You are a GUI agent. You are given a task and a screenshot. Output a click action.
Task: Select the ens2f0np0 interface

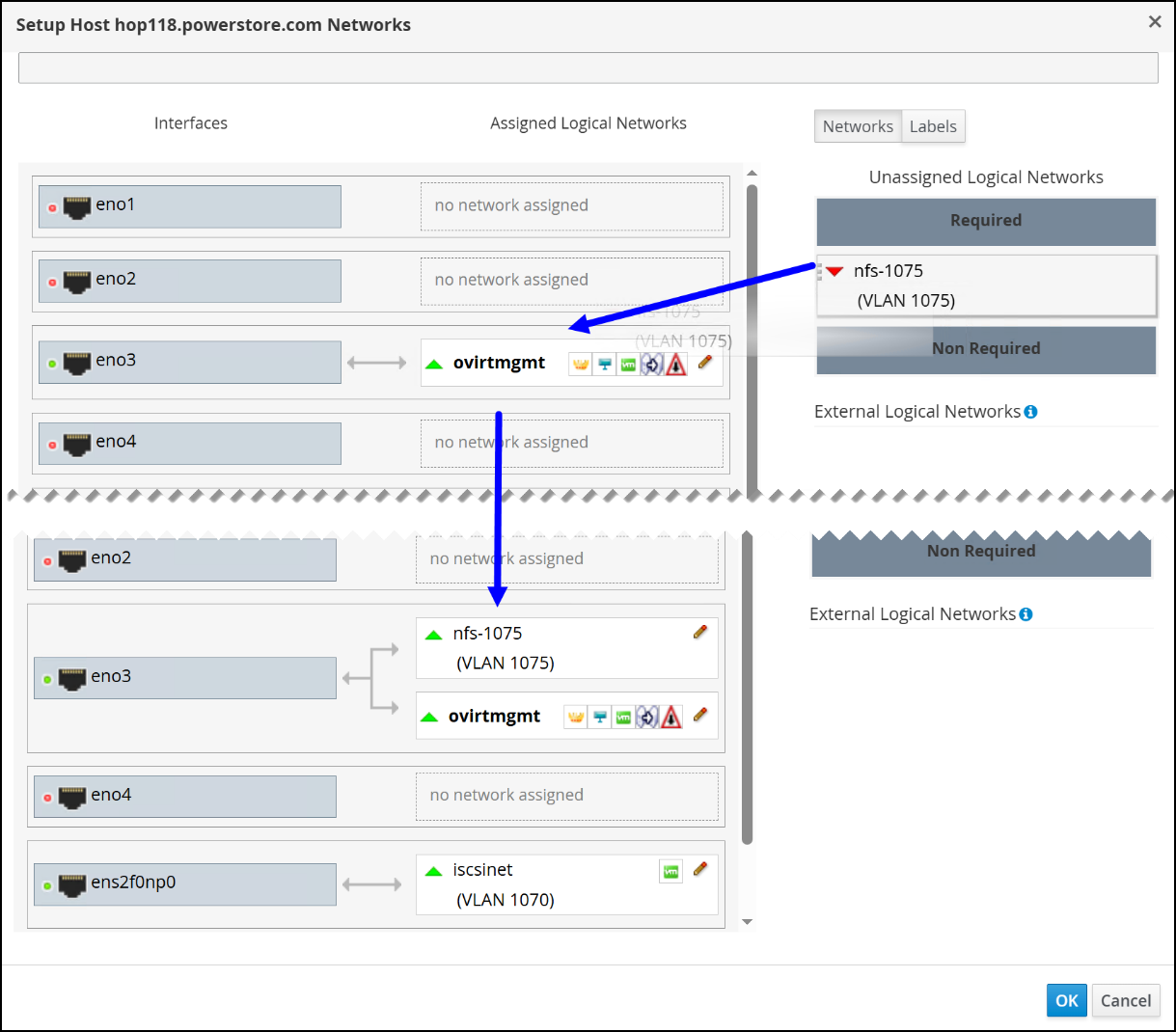point(185,884)
